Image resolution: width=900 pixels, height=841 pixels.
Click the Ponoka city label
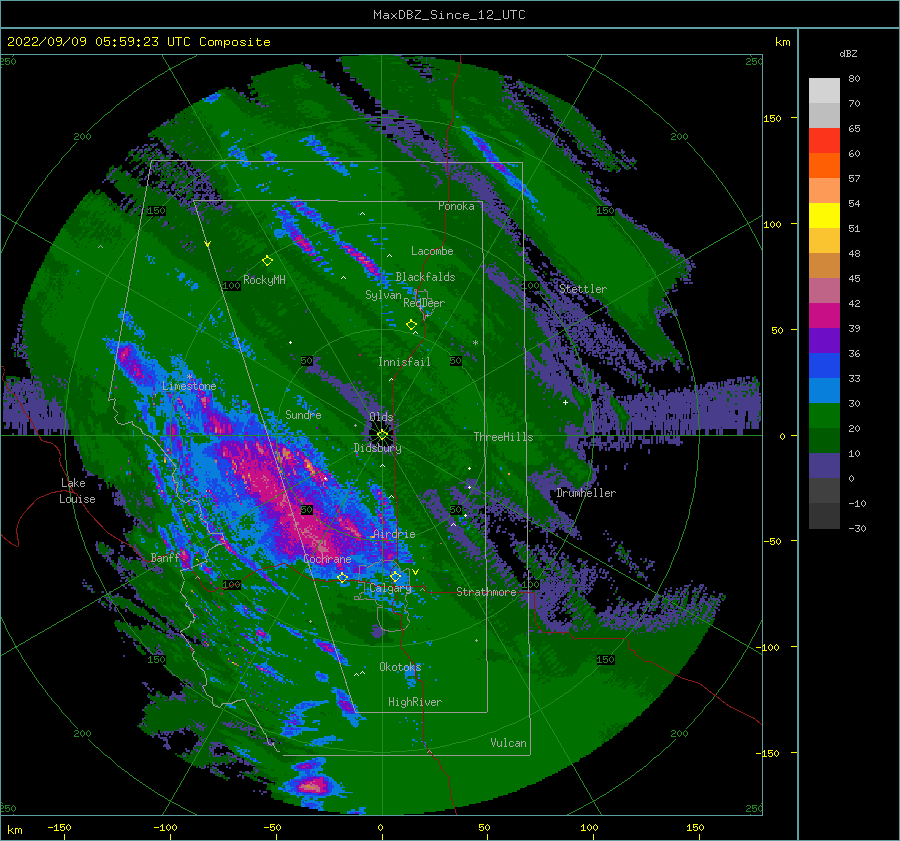pyautogui.click(x=456, y=206)
